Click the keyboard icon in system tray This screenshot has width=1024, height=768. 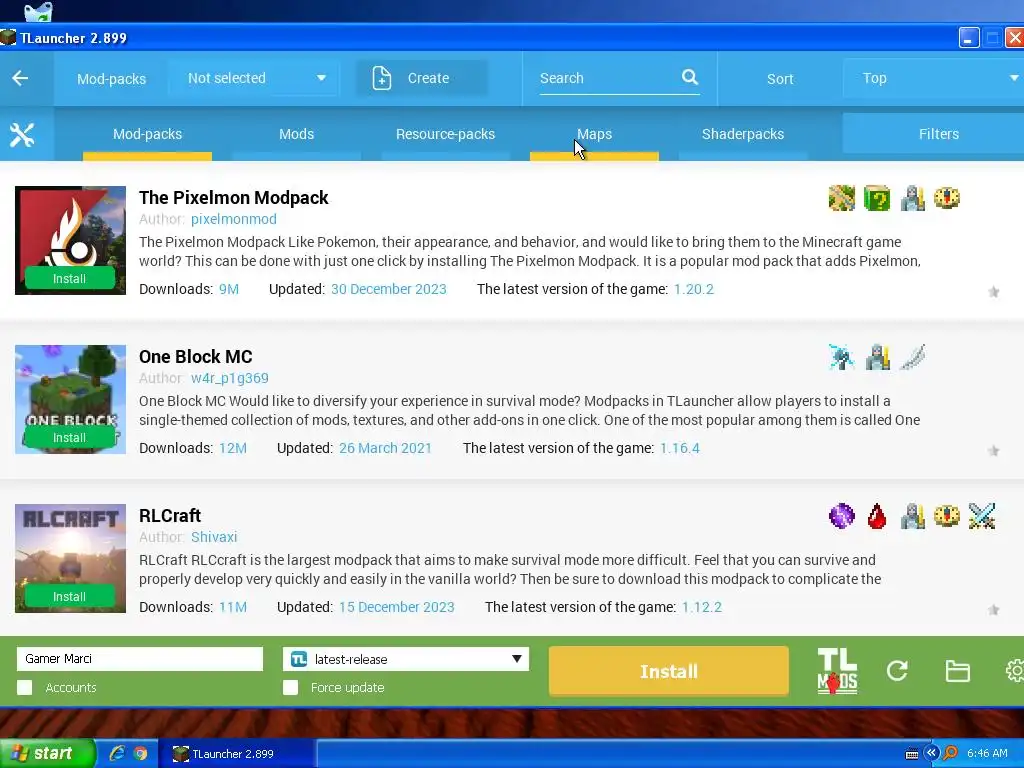click(x=912, y=754)
